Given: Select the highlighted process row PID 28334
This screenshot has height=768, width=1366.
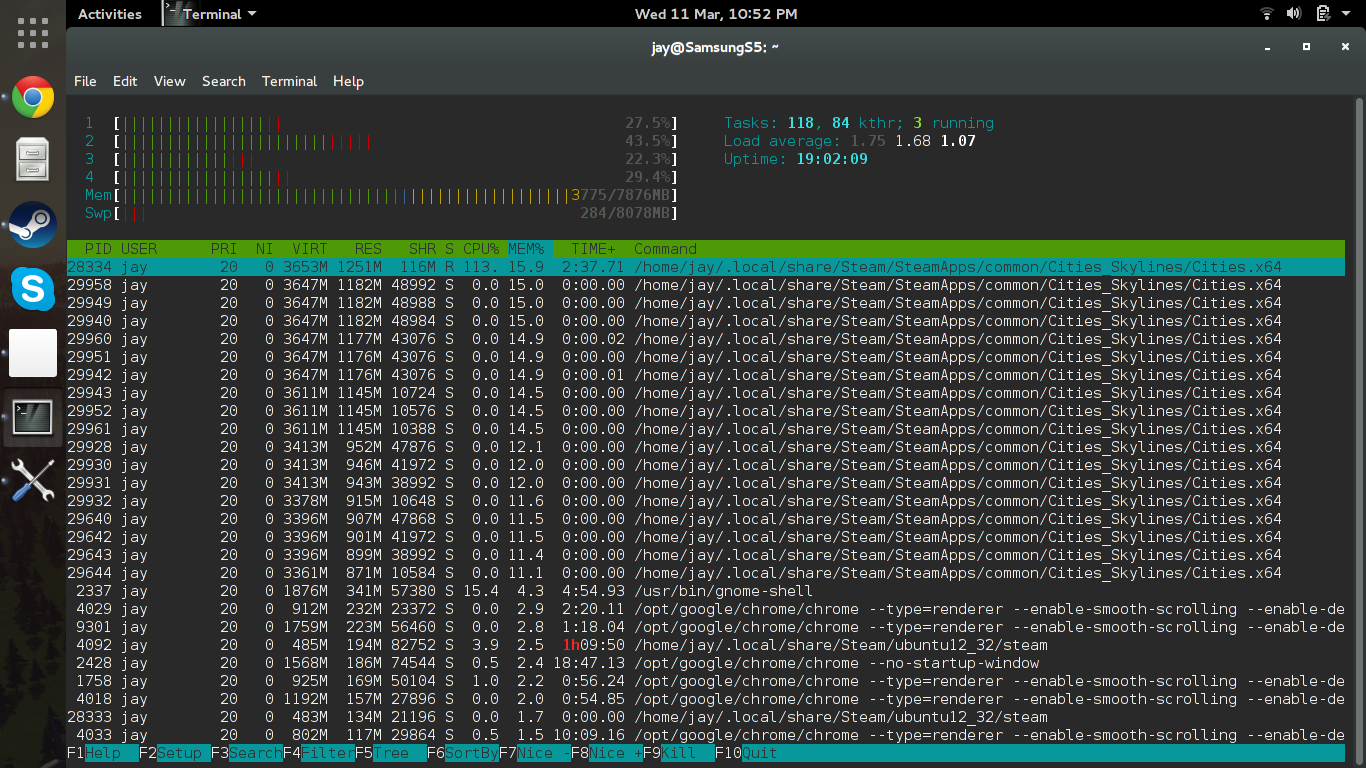Looking at the screenshot, I should [706, 267].
